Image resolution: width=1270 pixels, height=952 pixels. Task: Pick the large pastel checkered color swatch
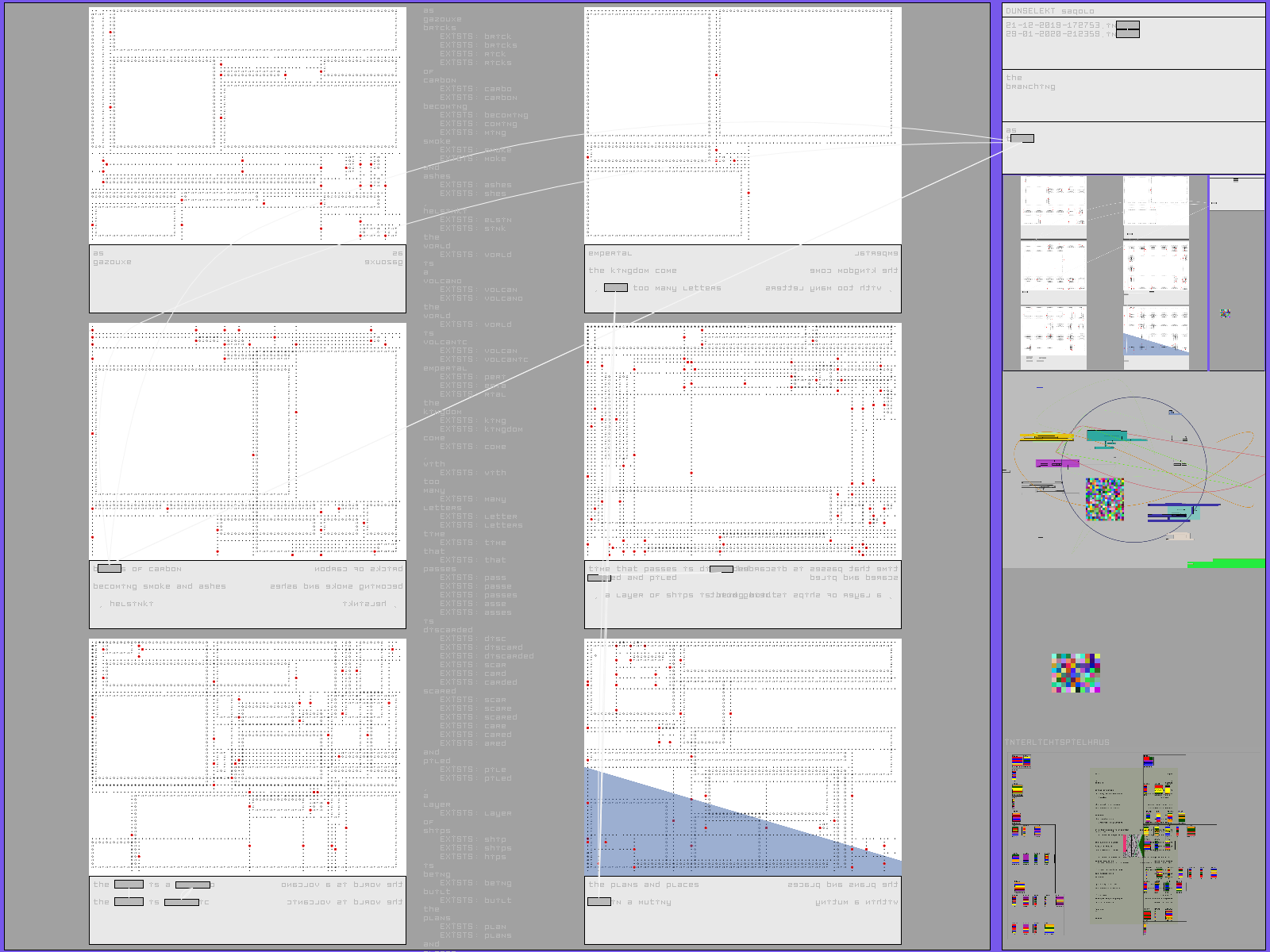click(x=1076, y=674)
